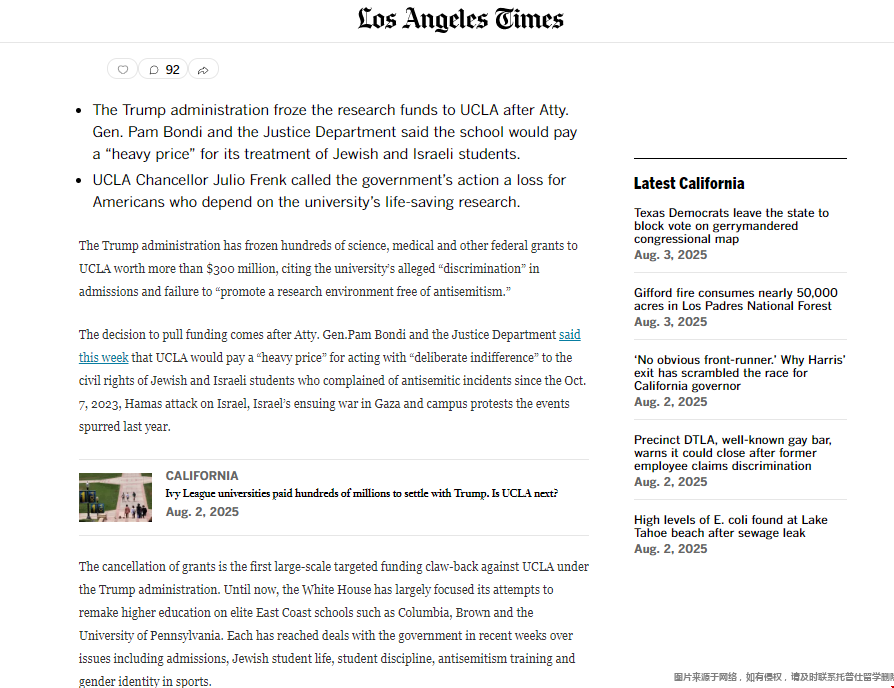Viewport: 894px width, 688px height.
Task: Click the heart like icon
Action: 123,70
